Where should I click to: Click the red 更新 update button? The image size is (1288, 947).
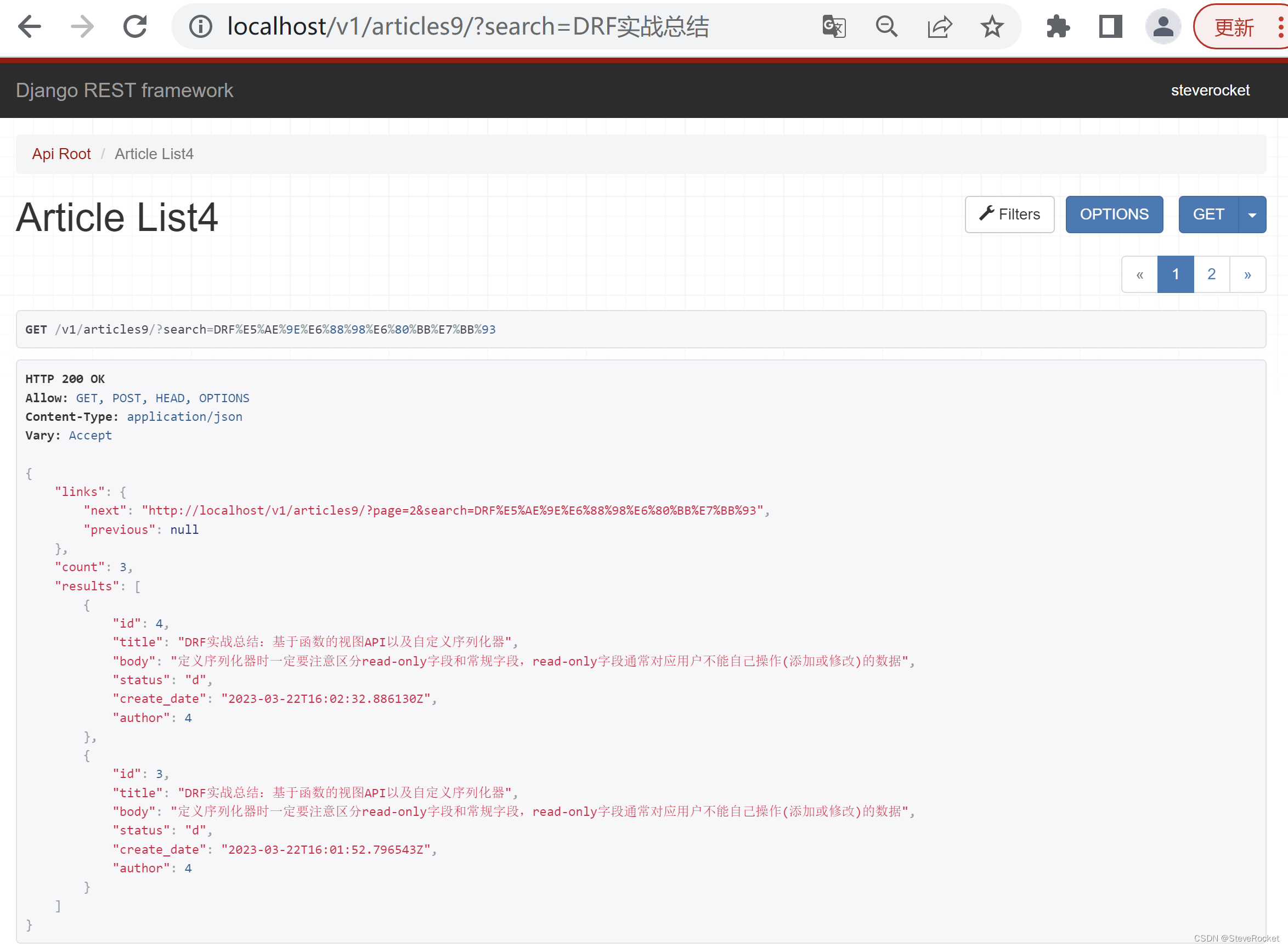point(1234,27)
